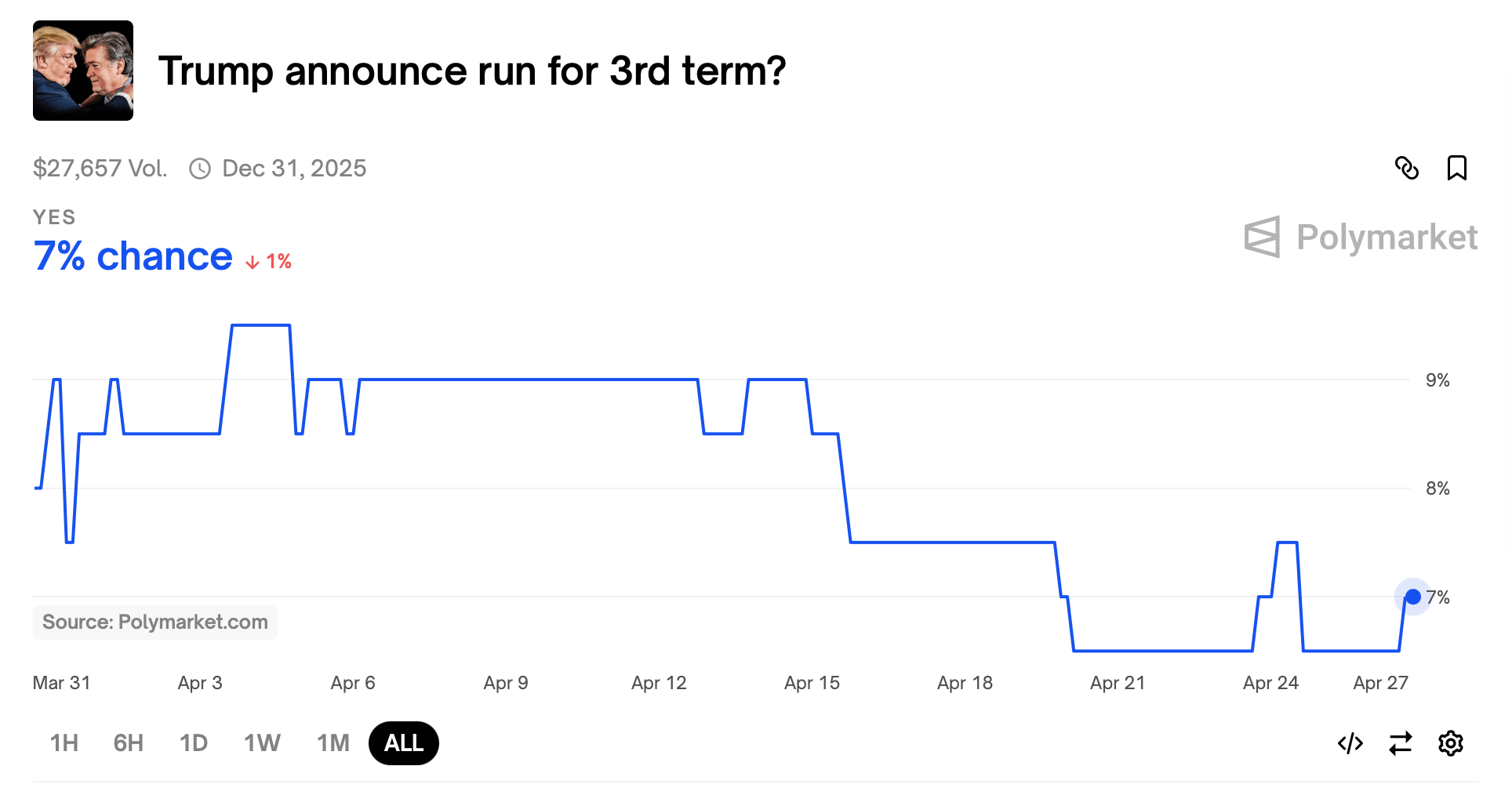Click the Source: Polymarket.com label

tap(155, 623)
